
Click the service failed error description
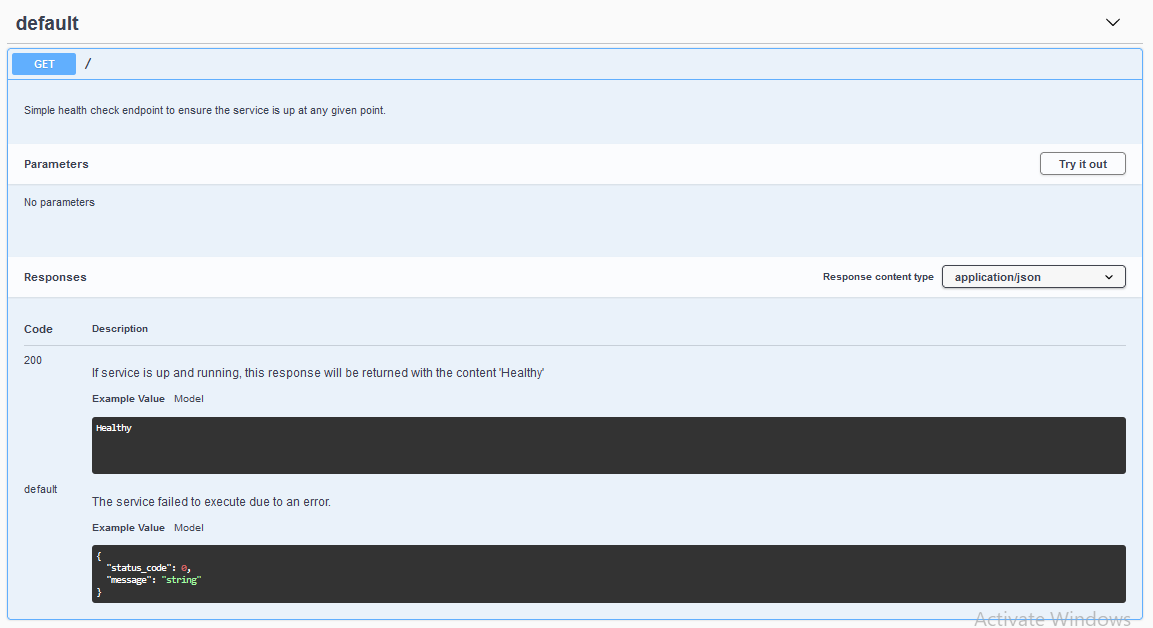coord(211,502)
